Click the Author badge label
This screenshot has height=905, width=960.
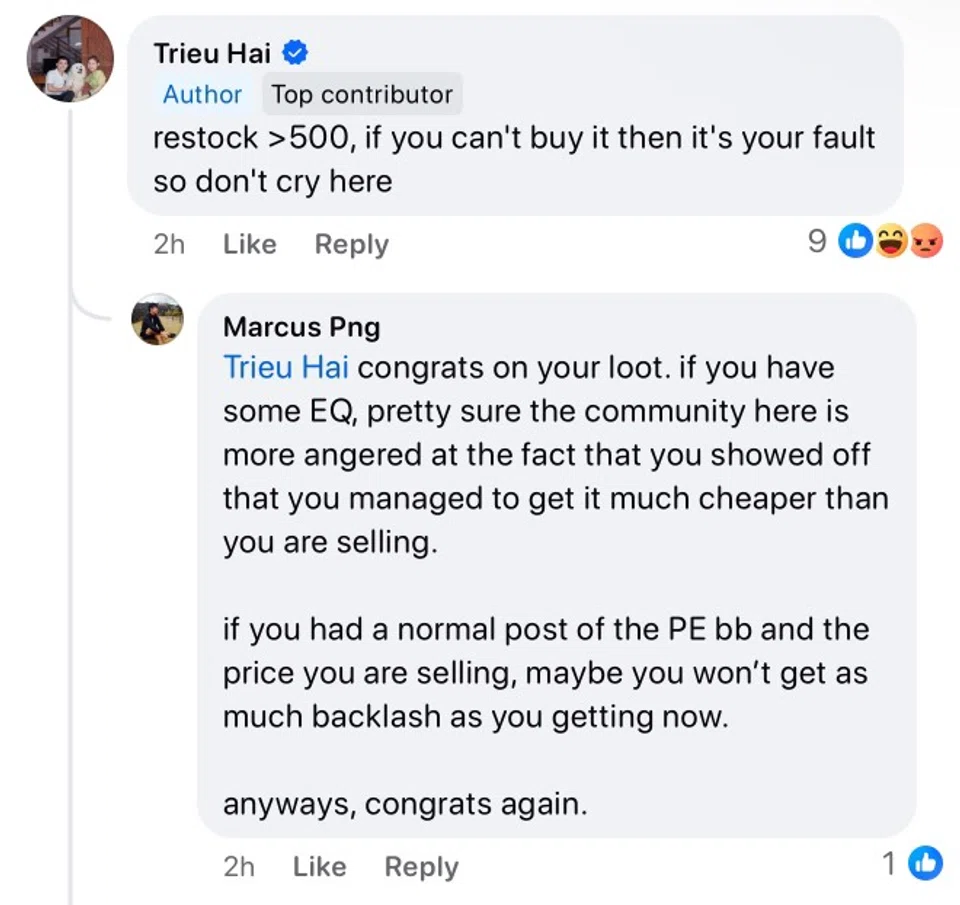point(202,95)
